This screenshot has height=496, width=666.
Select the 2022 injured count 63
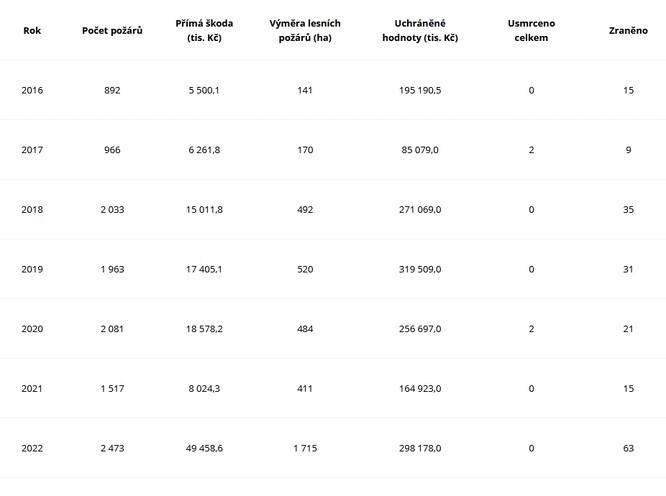[x=628, y=448]
